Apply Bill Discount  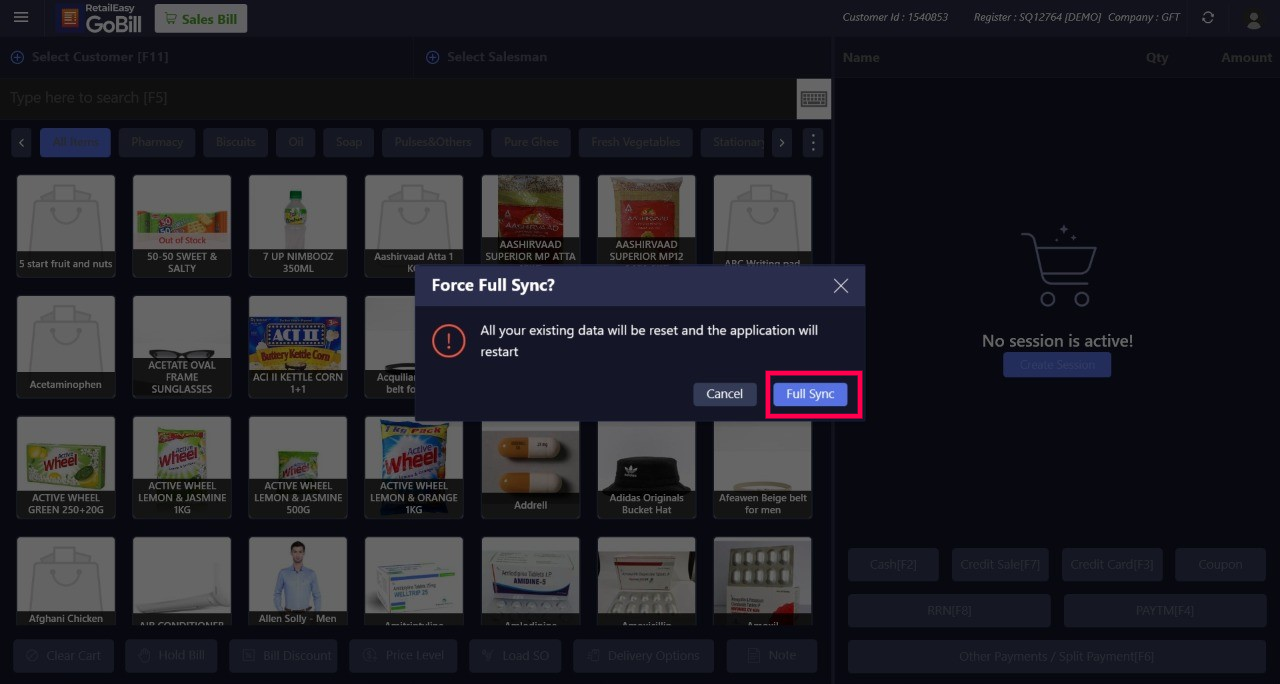tap(286, 656)
